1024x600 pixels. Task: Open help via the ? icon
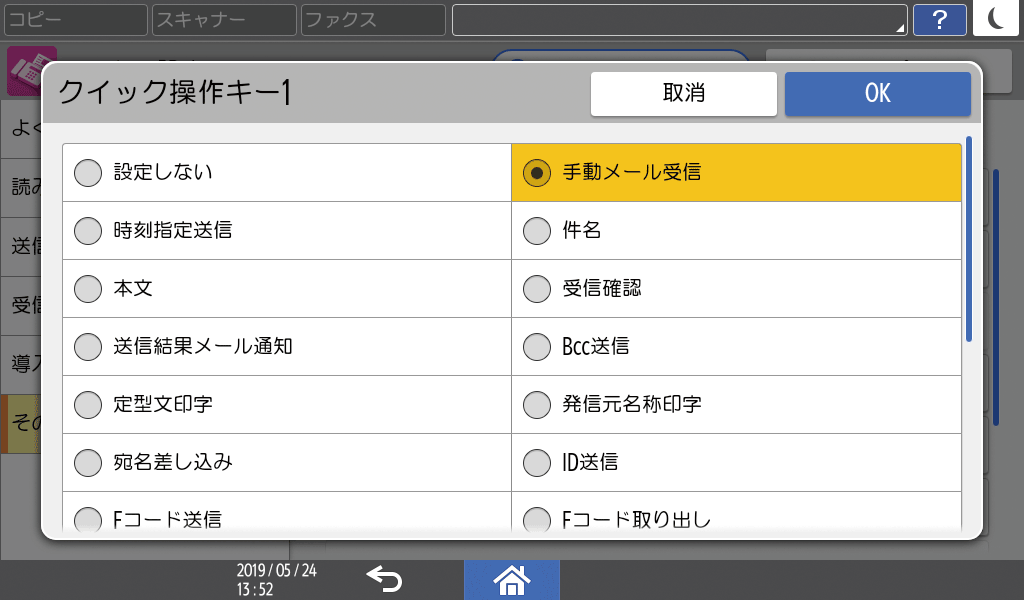tap(940, 19)
